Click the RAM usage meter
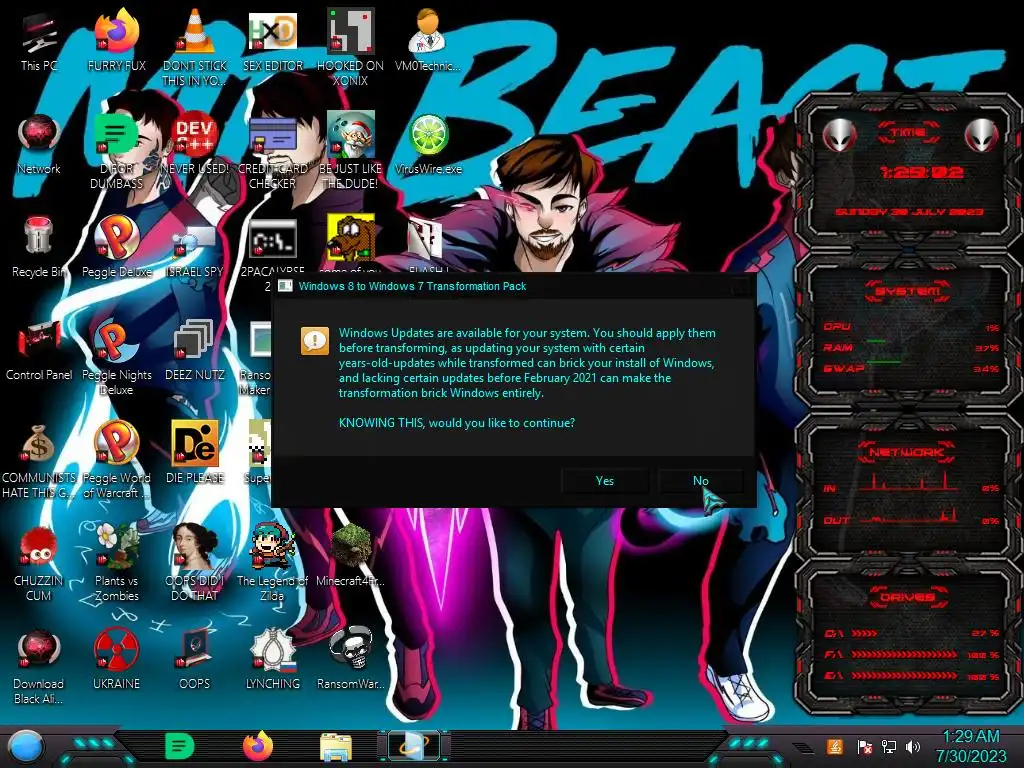The image size is (1024, 768). (911, 348)
